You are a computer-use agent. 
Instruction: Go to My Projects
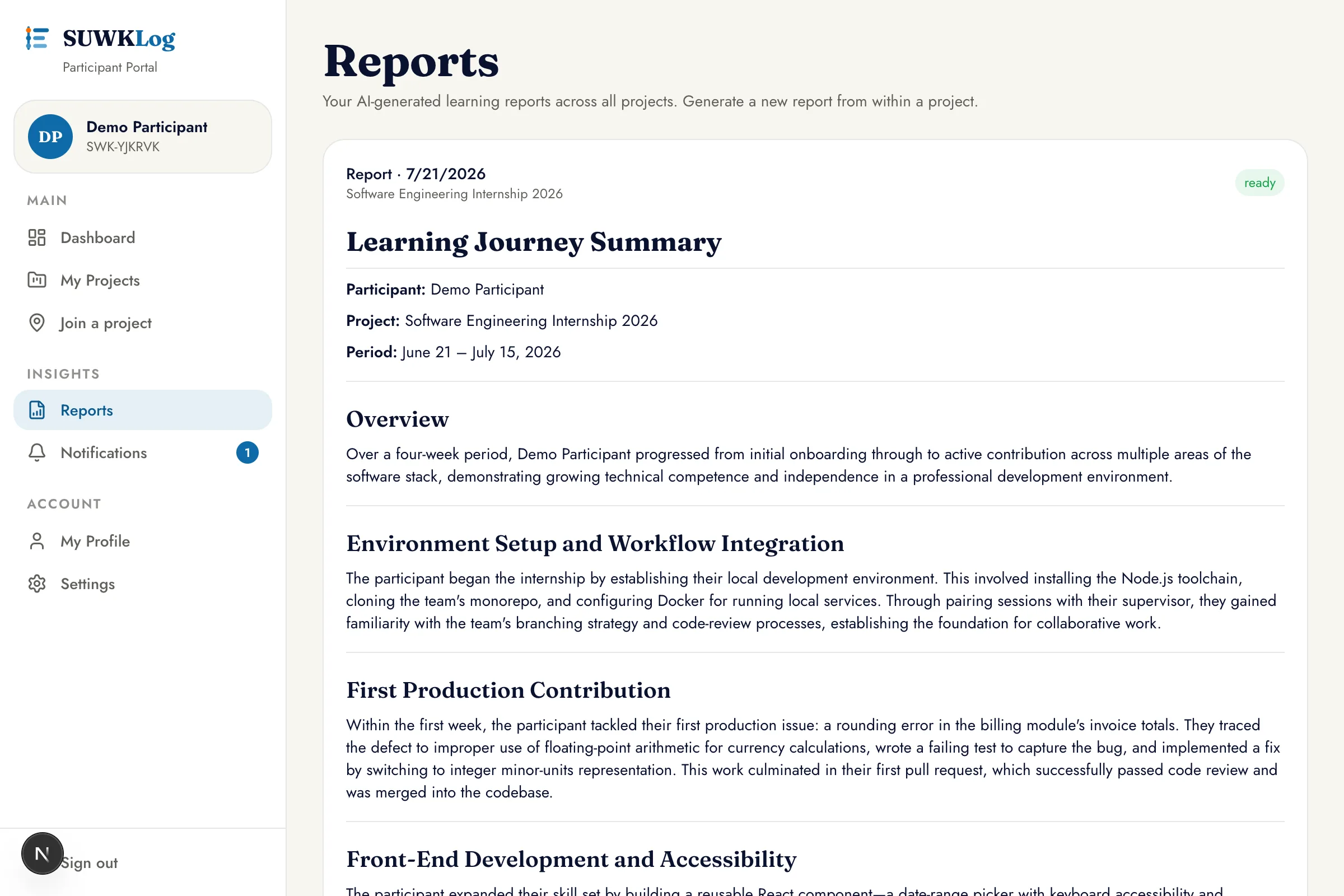coord(143,281)
